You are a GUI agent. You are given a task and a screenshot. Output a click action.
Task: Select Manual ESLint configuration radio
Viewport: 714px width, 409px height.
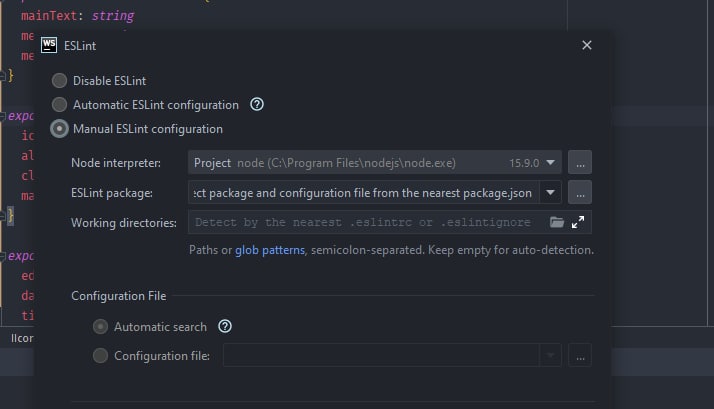click(60, 129)
